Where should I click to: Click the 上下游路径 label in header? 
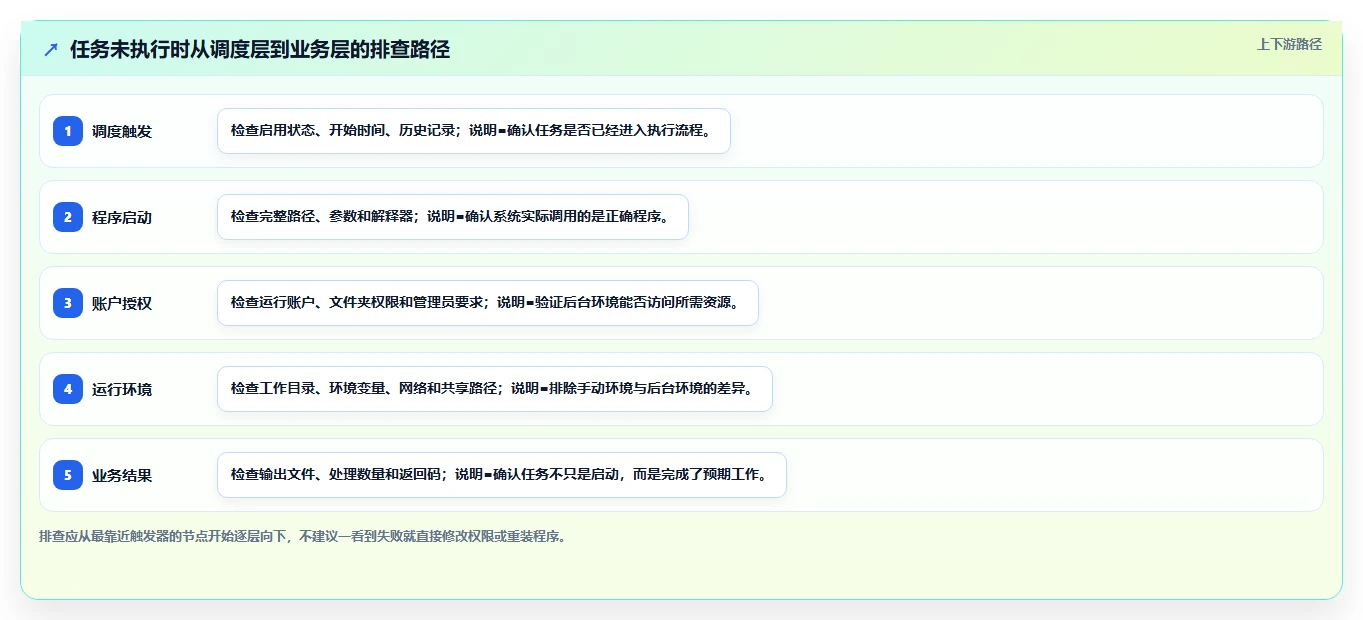coord(1289,44)
